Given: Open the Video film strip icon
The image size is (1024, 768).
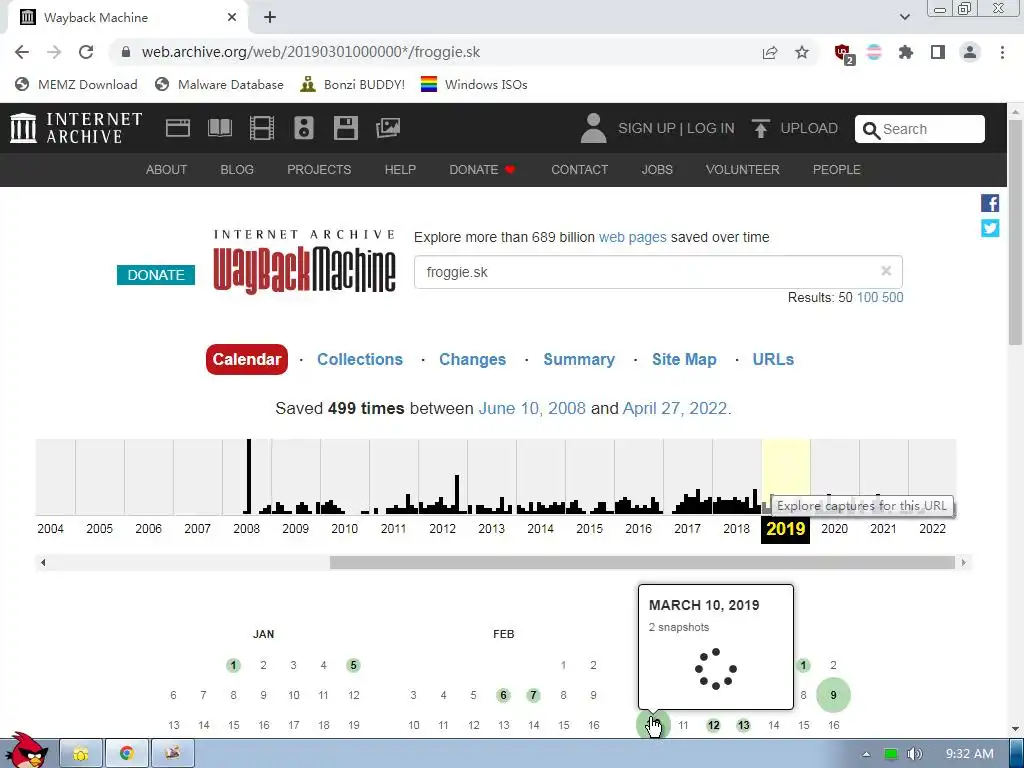Looking at the screenshot, I should click(262, 128).
